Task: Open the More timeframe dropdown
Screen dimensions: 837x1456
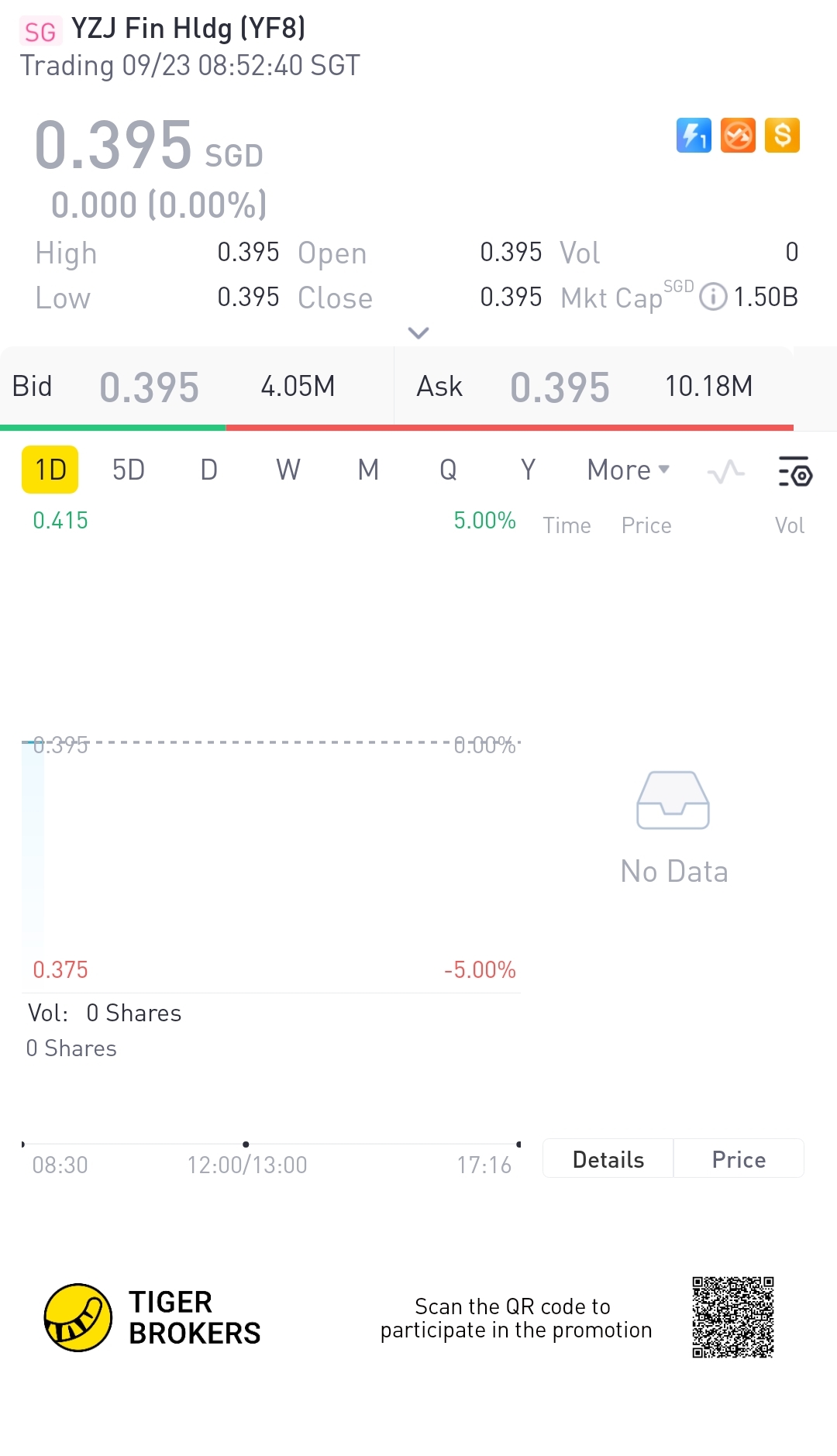Action: [628, 470]
